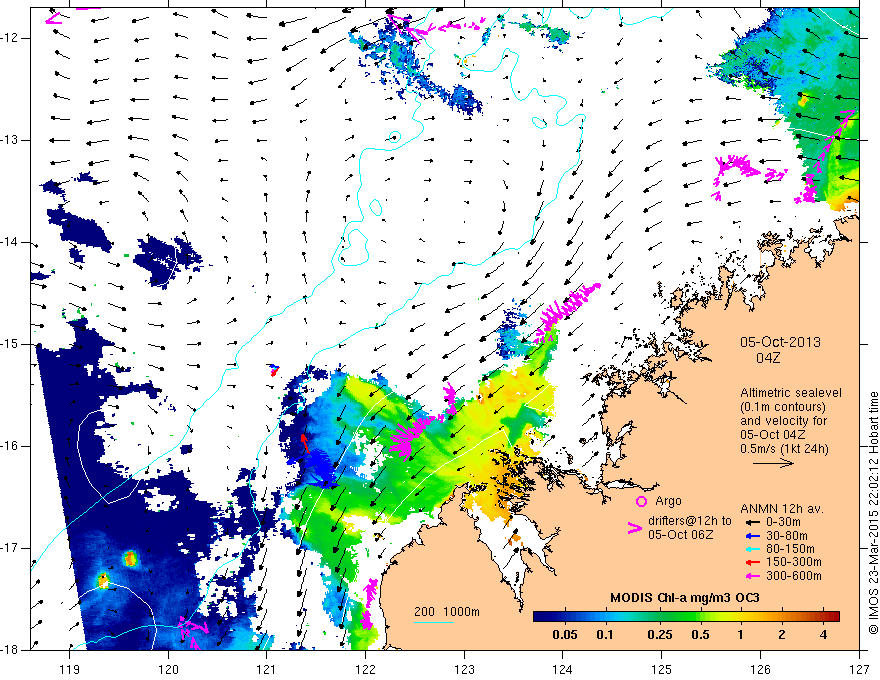Click the '300-600m' depth label
The height and width of the screenshot is (680, 880).
pos(794,576)
